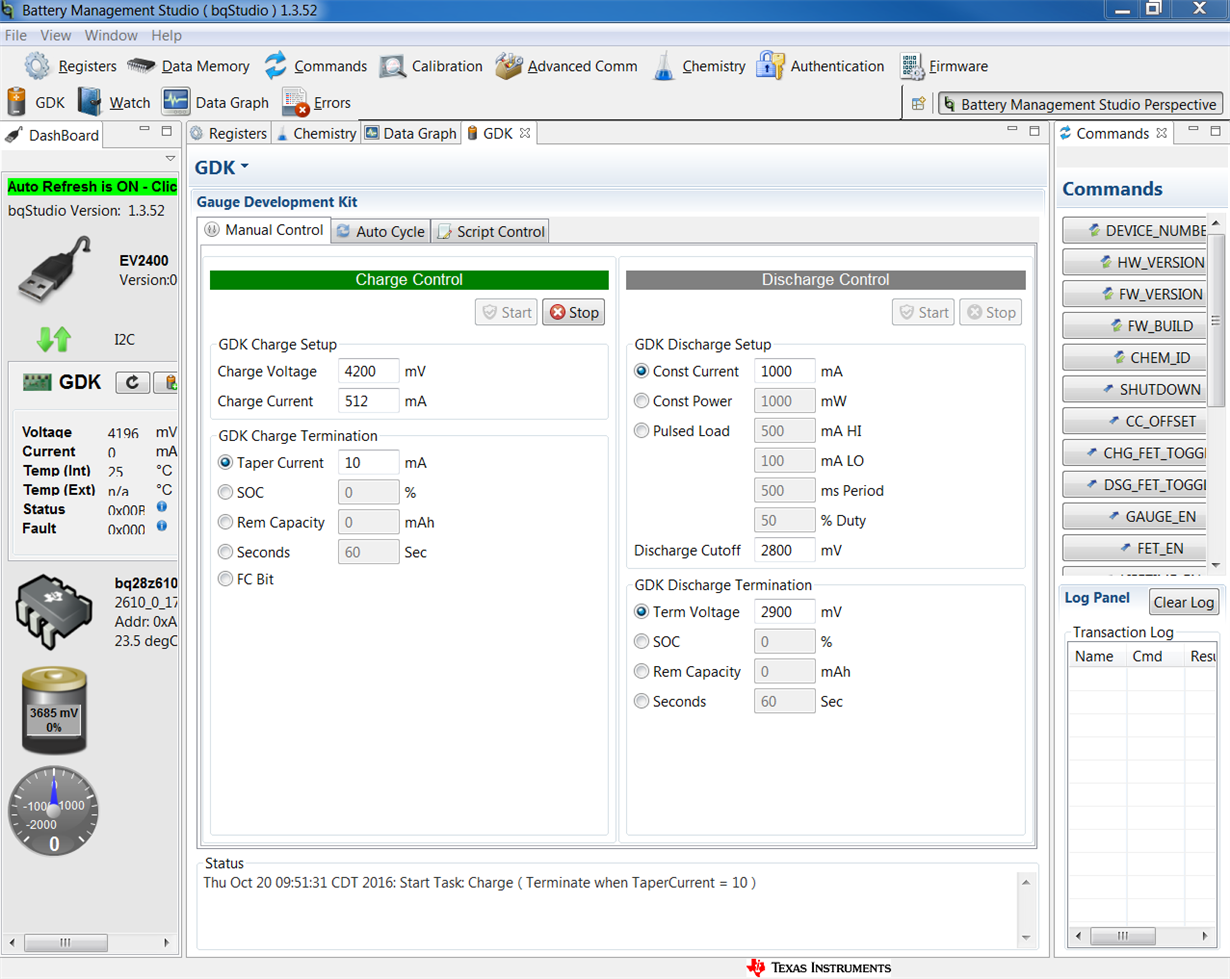This screenshot has width=1230, height=979.
Task: Select Seconds charge termination
Action: click(x=226, y=552)
